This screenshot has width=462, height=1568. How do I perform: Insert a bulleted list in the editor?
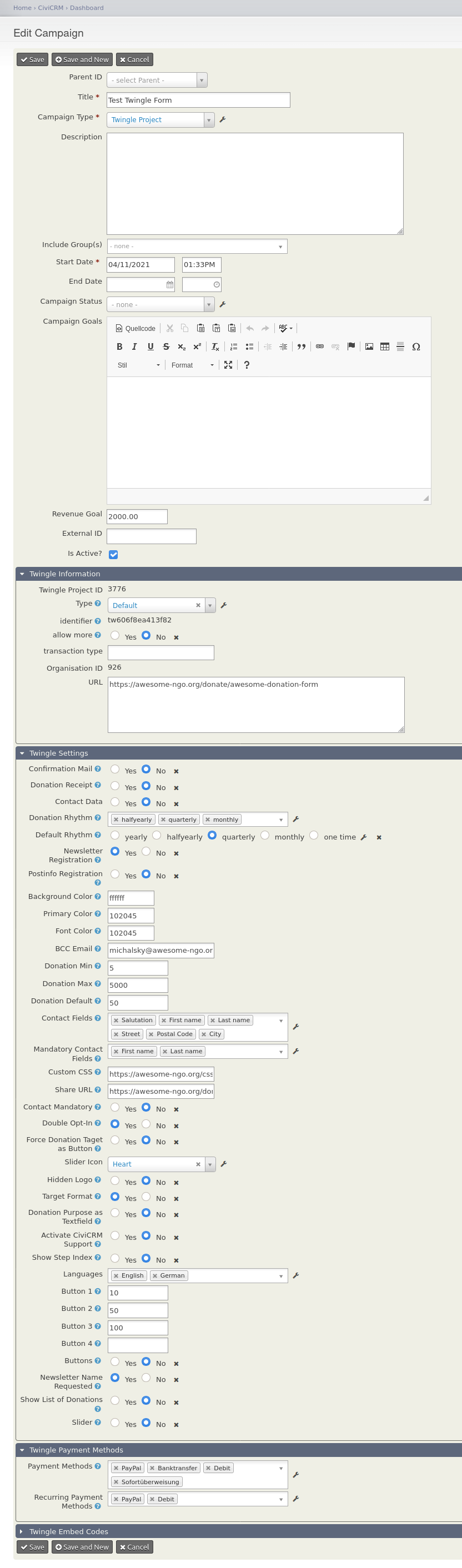click(x=249, y=346)
